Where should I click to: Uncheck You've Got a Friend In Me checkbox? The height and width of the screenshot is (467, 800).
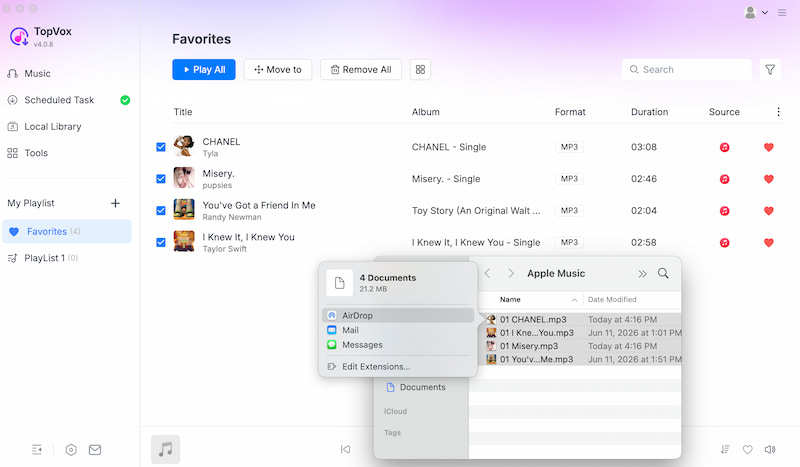tap(161, 210)
